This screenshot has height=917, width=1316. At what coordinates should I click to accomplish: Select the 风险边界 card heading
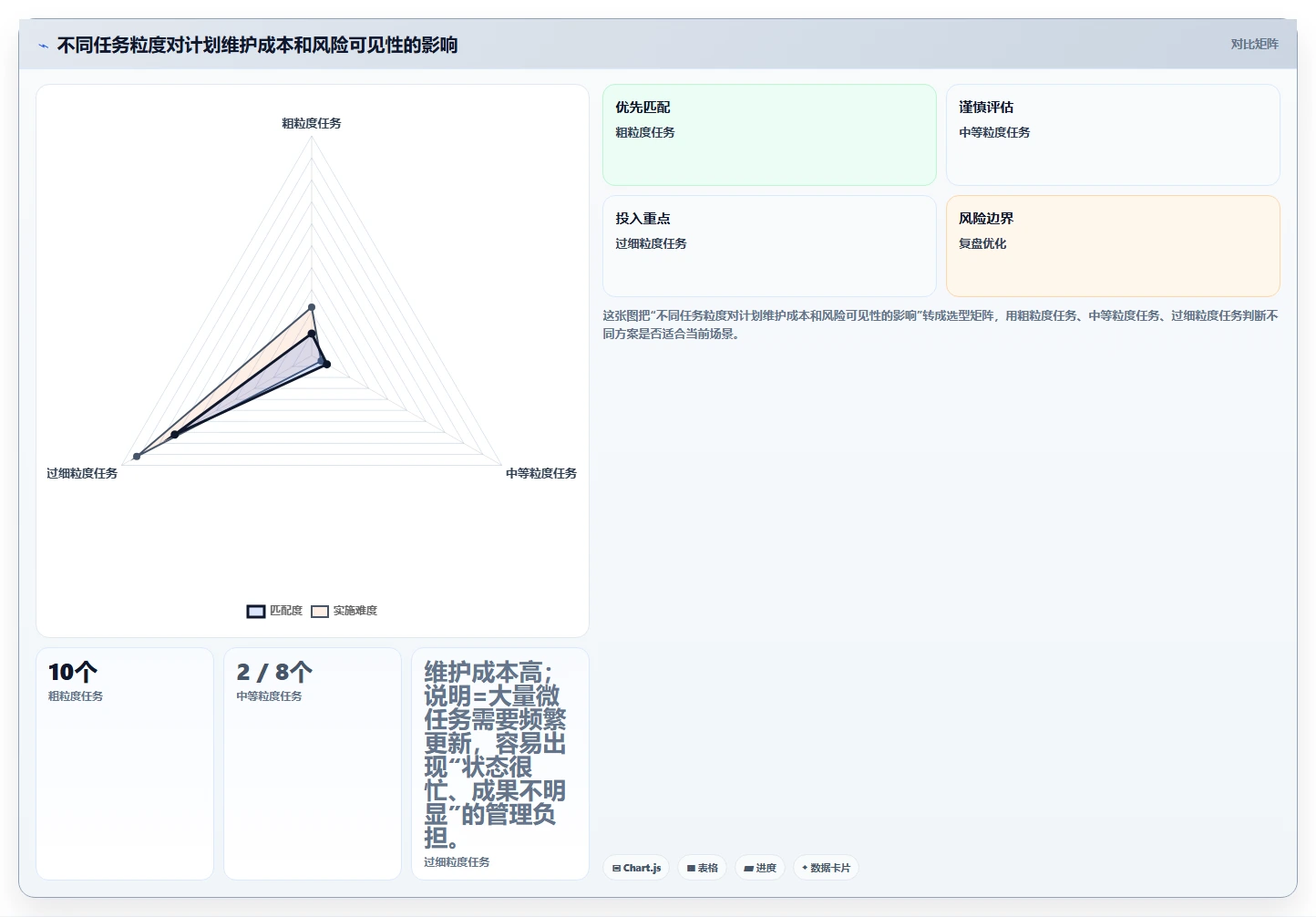986,219
